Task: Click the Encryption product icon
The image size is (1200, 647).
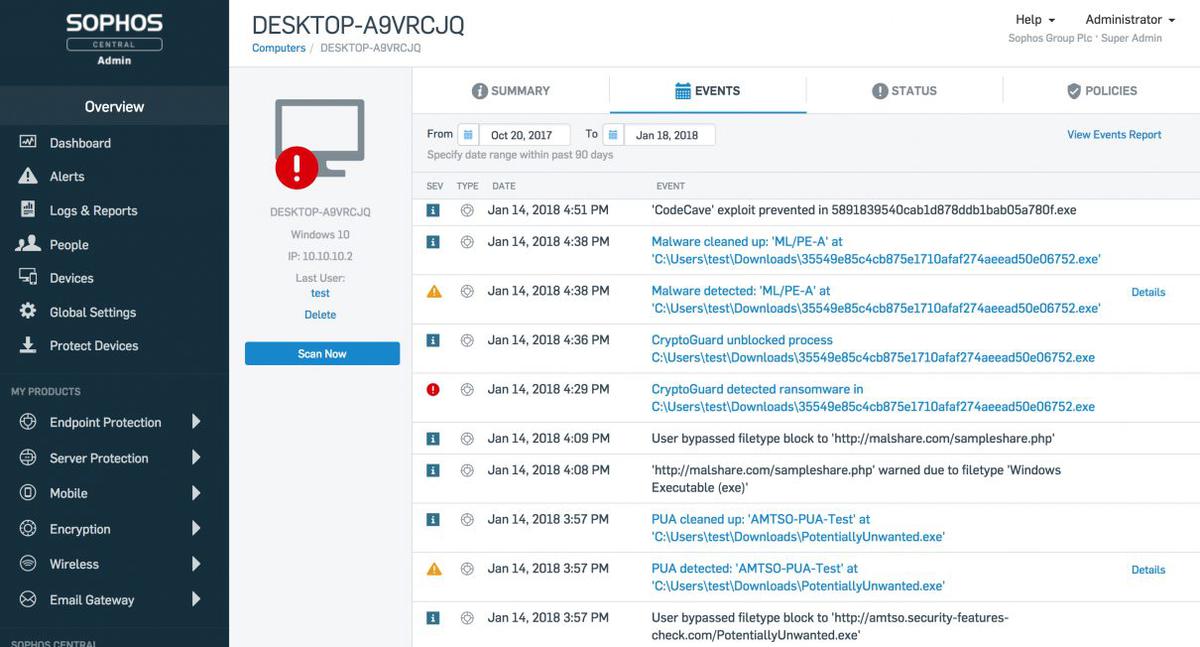Action: [x=28, y=528]
